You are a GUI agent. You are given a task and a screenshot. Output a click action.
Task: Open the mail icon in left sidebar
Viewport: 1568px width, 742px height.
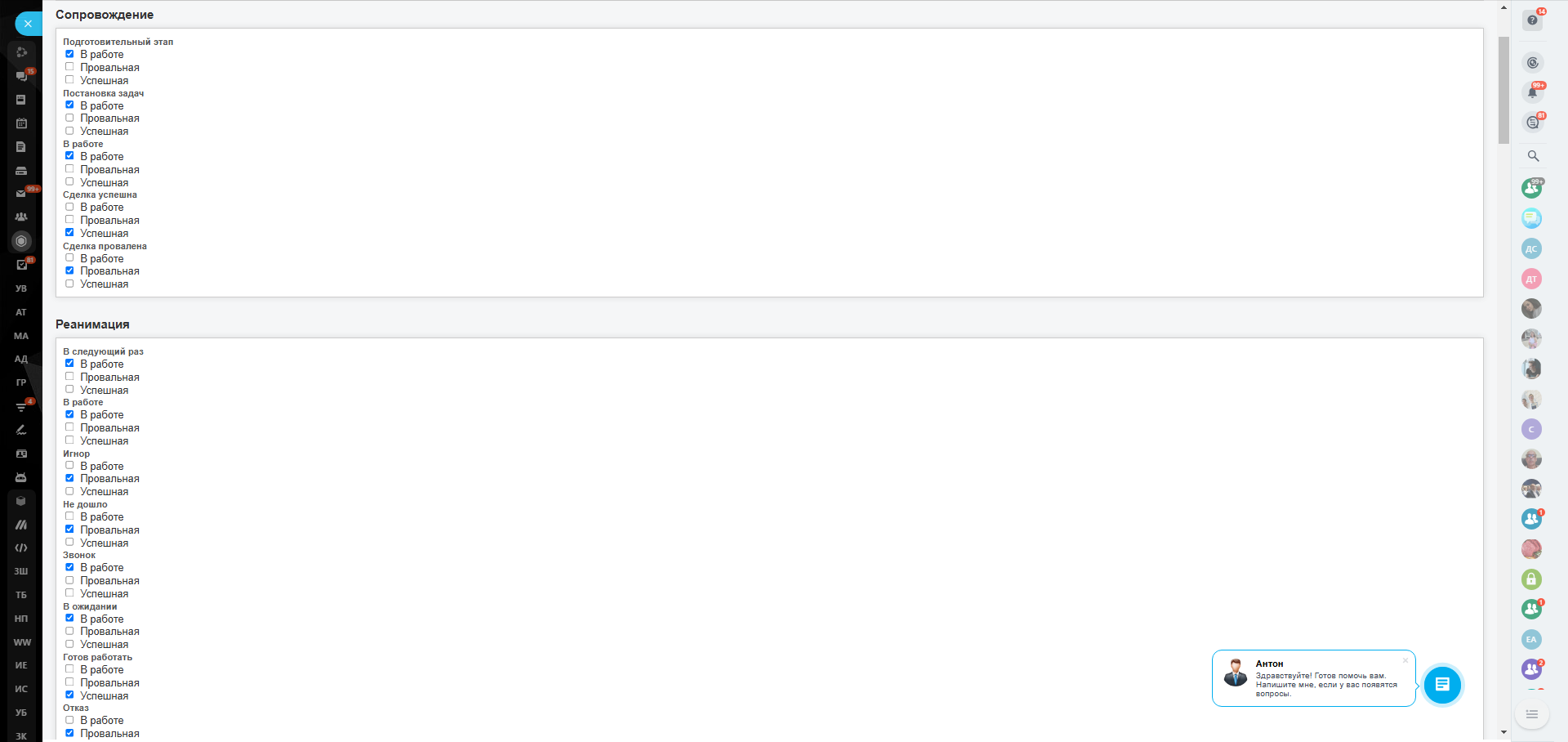click(x=21, y=194)
